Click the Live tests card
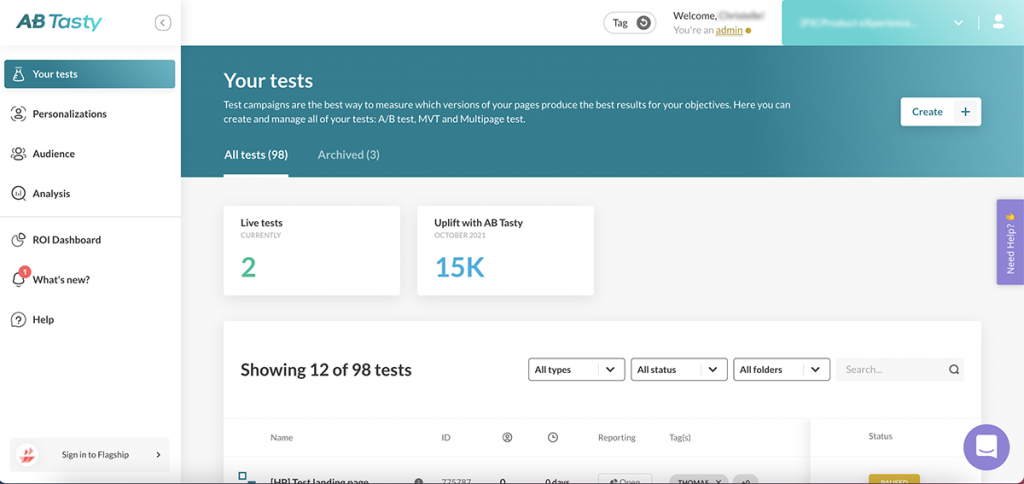 (312, 251)
